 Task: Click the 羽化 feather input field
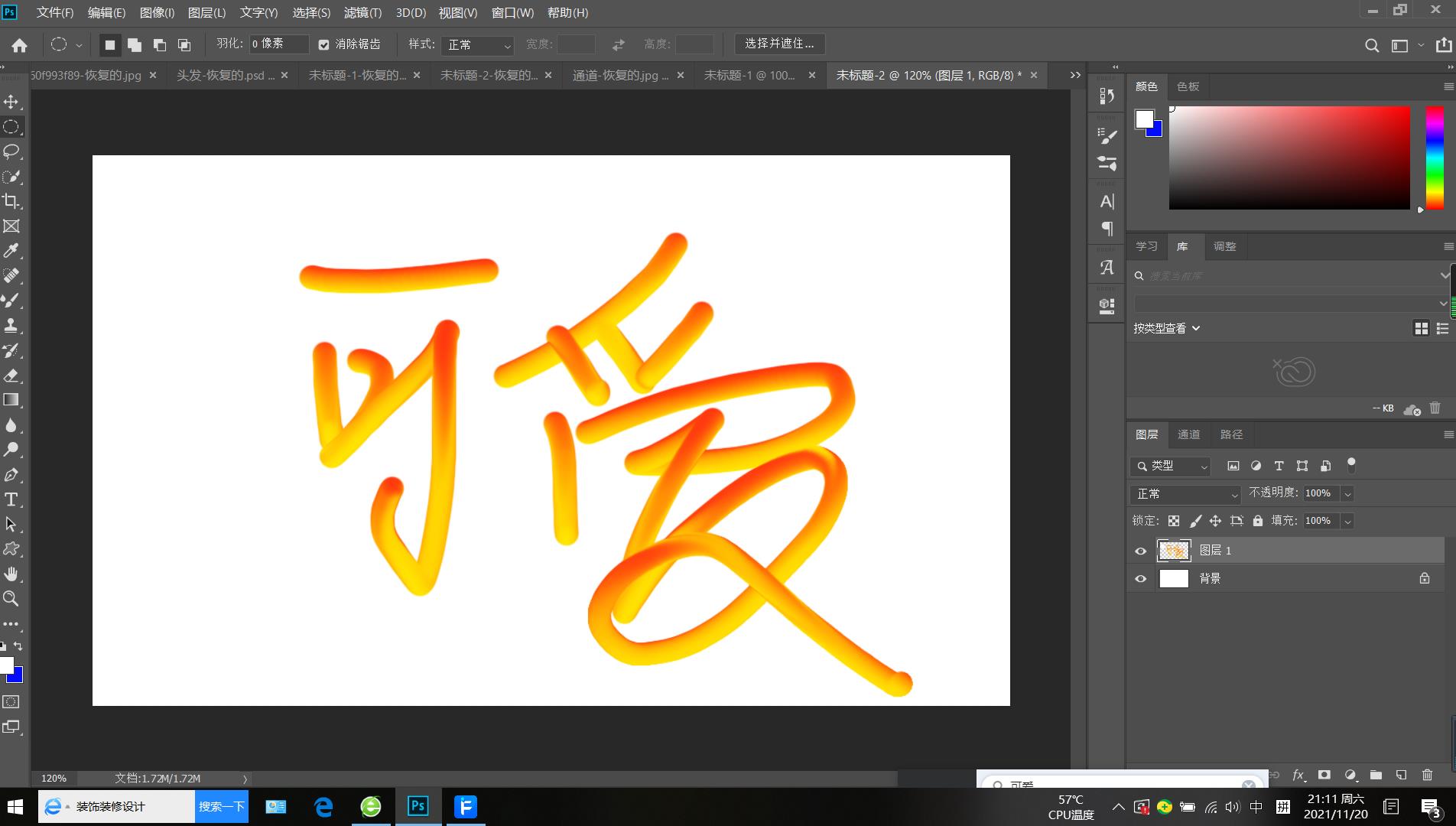tap(279, 44)
